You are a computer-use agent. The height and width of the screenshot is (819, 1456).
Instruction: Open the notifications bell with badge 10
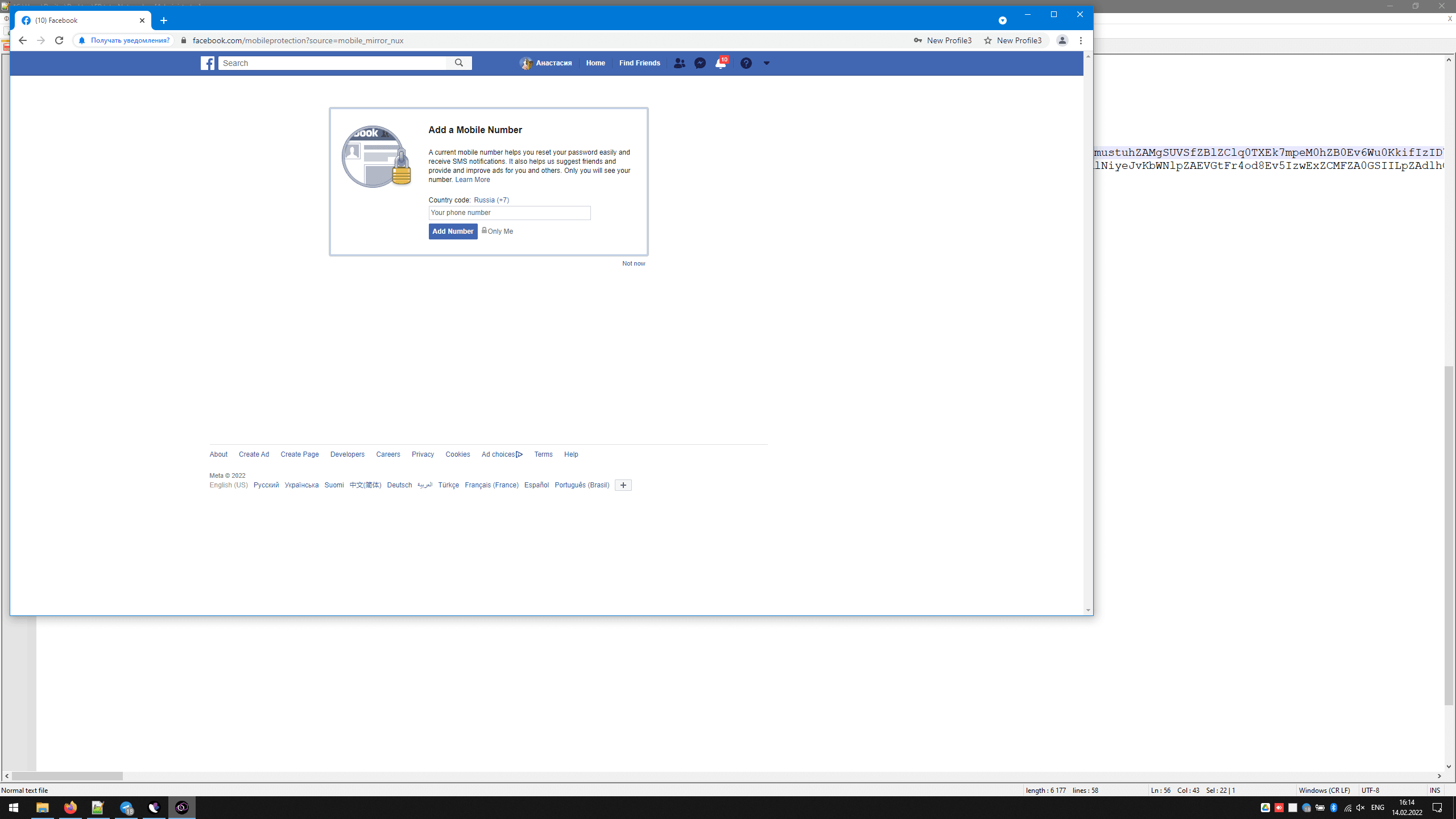(x=721, y=63)
